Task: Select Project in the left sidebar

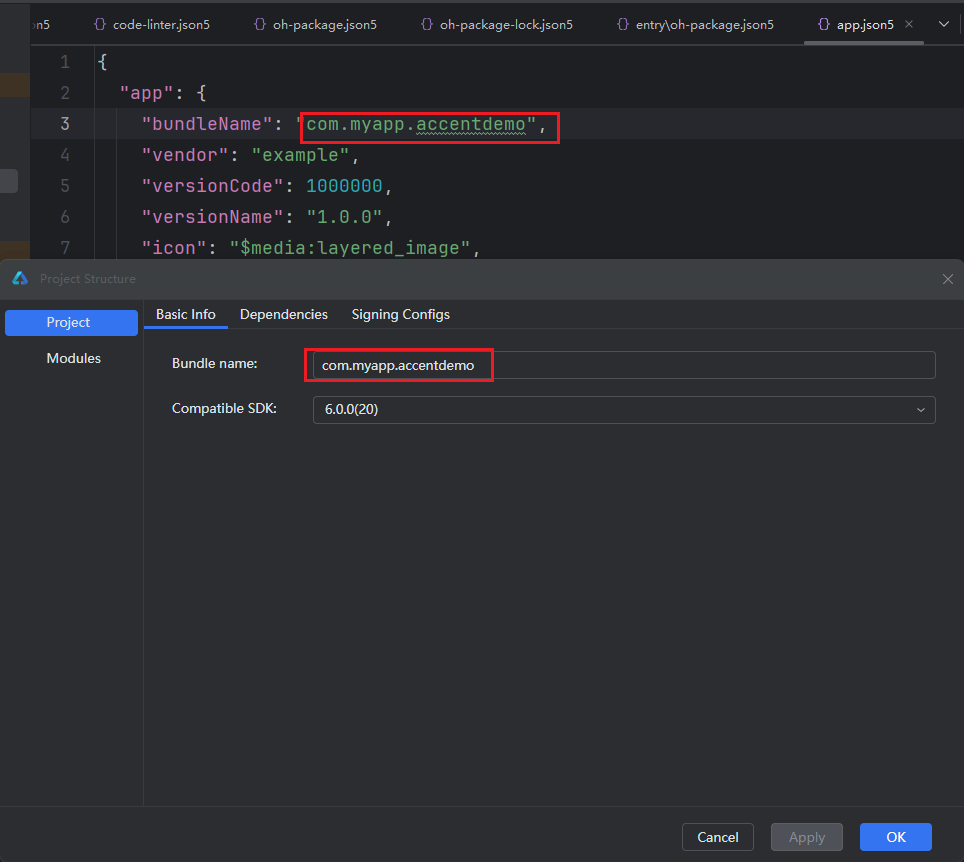Action: tap(69, 323)
